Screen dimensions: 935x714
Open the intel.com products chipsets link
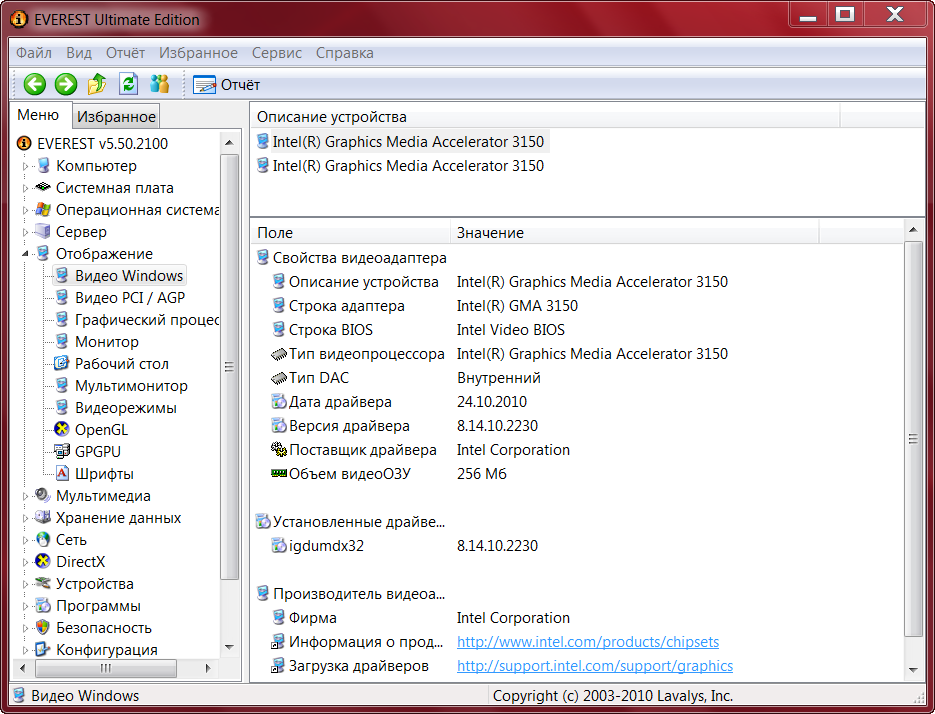[x=587, y=642]
